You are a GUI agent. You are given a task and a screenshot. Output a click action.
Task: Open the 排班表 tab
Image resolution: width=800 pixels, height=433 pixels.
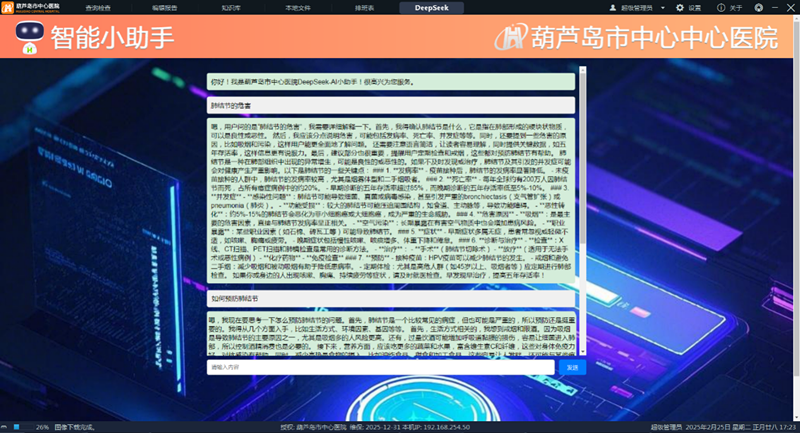364,8
